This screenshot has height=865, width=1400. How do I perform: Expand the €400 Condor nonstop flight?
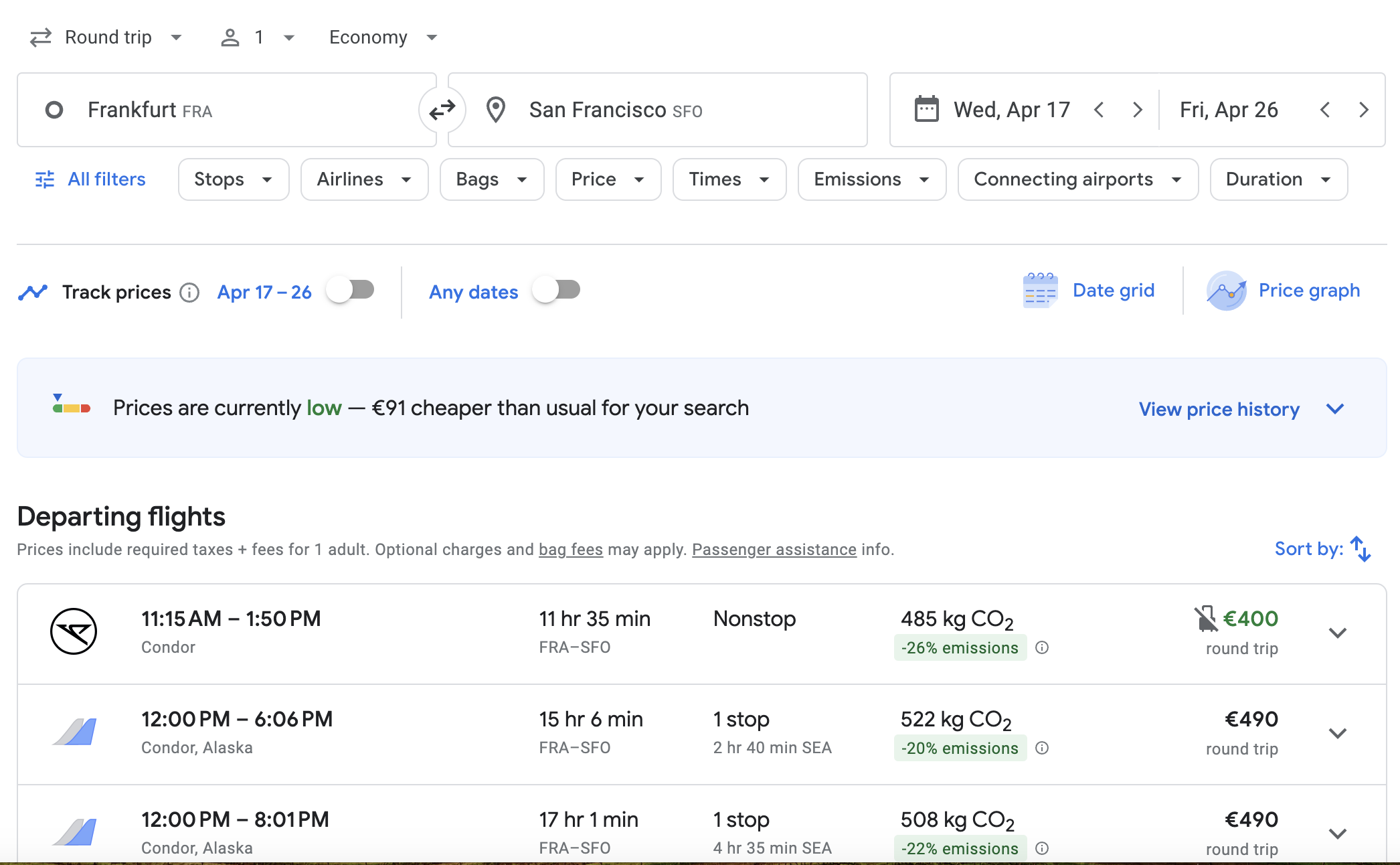(1338, 633)
